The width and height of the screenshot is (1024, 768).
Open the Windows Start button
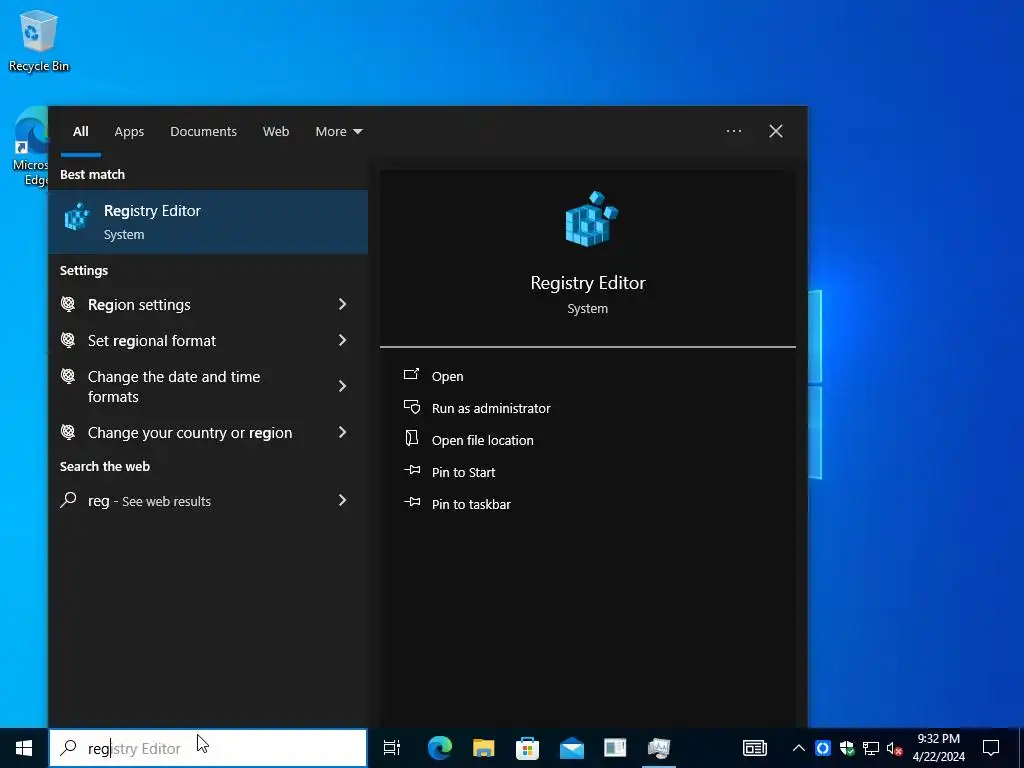(24, 748)
